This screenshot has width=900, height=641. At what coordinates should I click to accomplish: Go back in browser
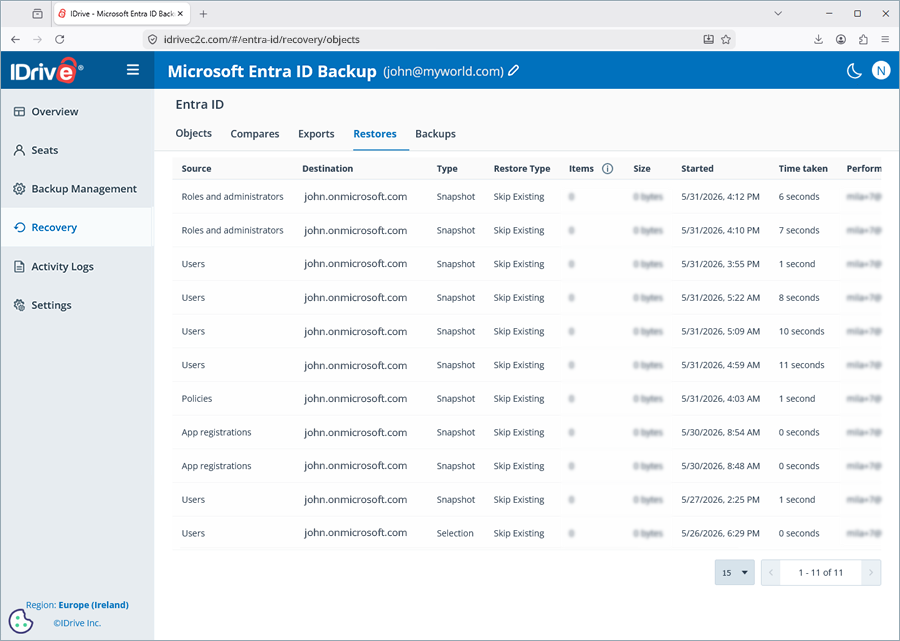coord(15,40)
